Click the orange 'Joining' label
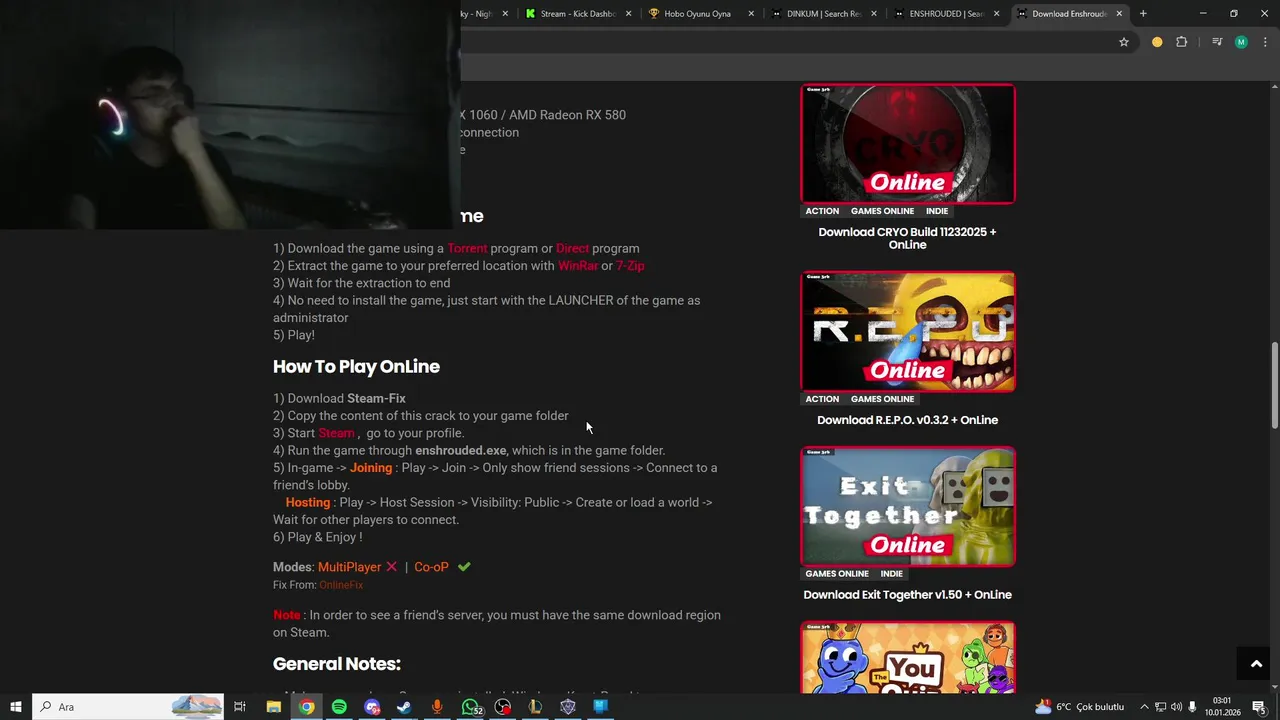 click(x=371, y=468)
